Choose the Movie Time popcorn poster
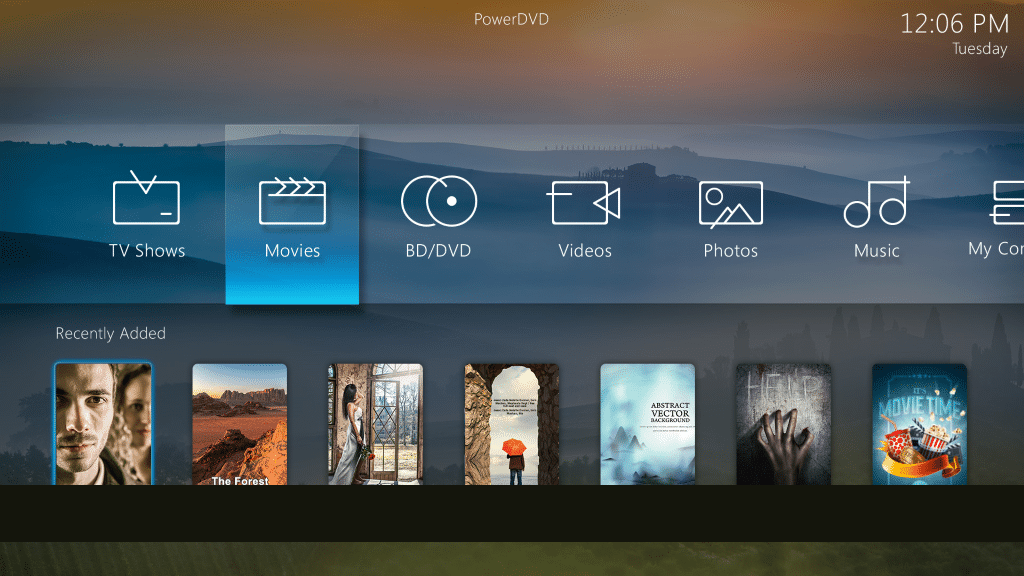1024x576 pixels. pyautogui.click(x=920, y=424)
